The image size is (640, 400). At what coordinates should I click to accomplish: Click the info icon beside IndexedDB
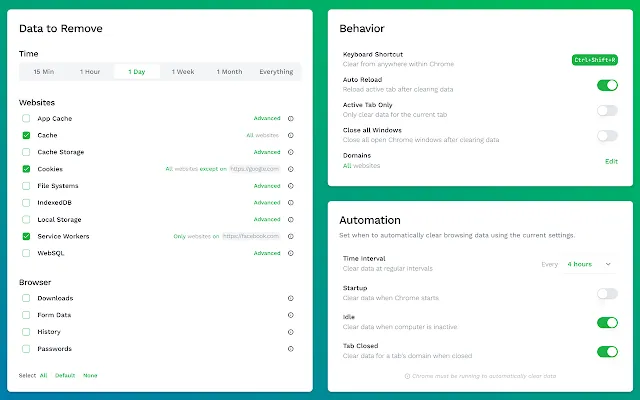click(x=291, y=202)
